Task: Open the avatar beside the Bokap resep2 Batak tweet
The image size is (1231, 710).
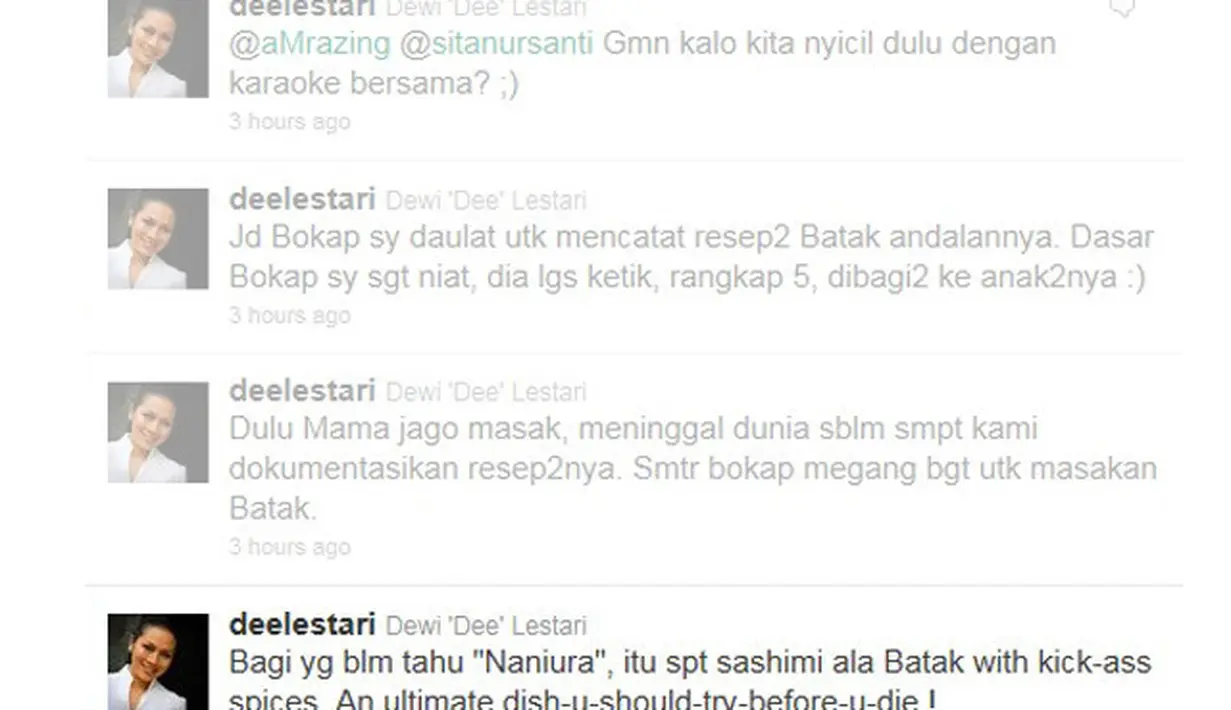Action: [158, 239]
